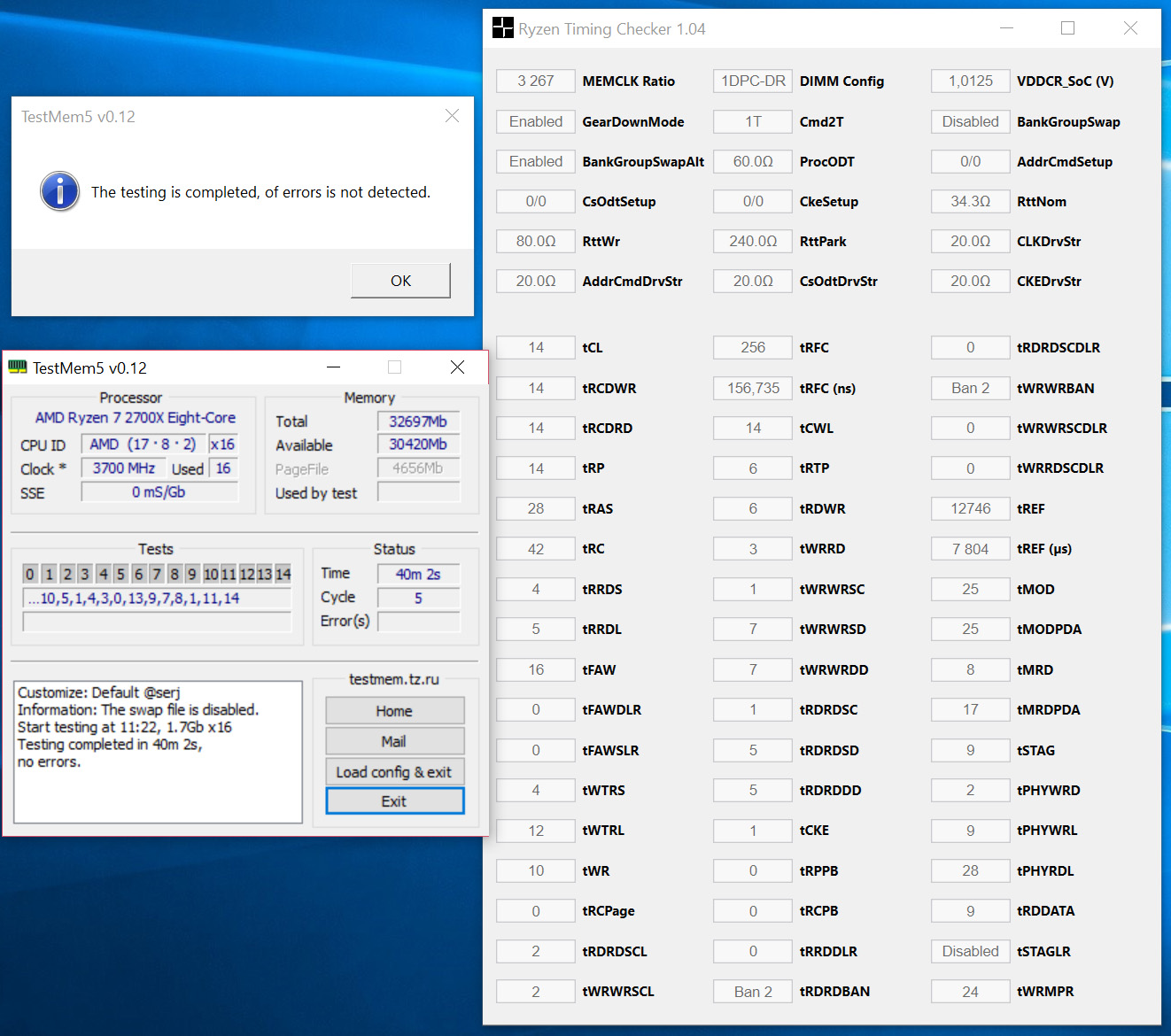Viewport: 1171px width, 1036px height.
Task: Choose Load config & exit in TestMem5
Action: point(394,771)
